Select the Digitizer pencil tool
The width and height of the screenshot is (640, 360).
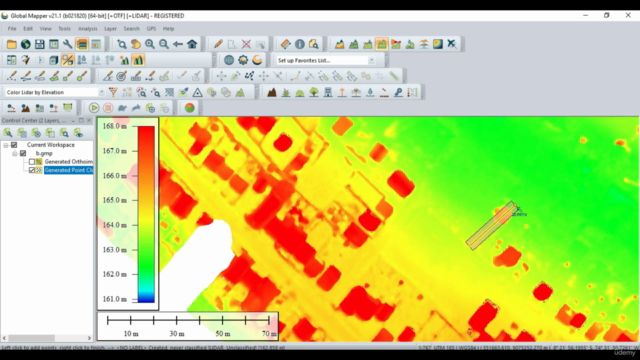pyautogui.click(x=218, y=44)
